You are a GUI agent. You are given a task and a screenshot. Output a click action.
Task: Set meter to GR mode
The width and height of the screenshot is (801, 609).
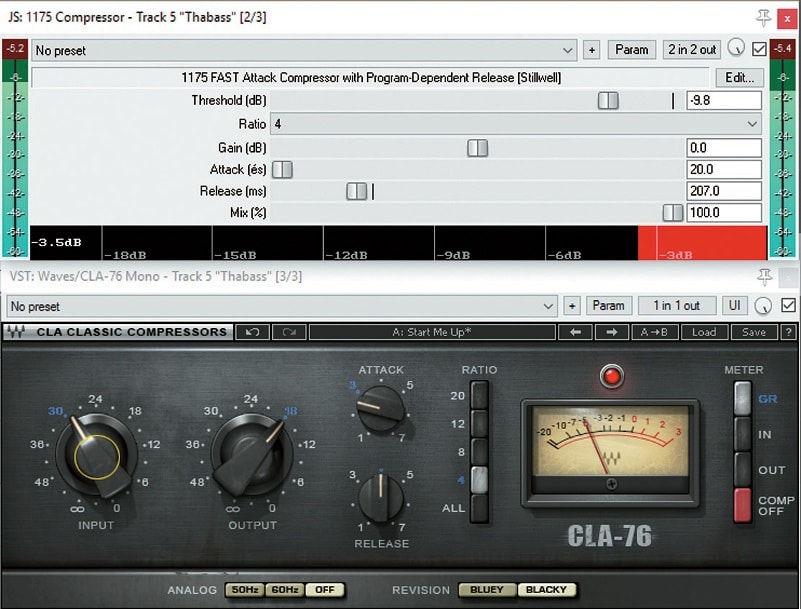(742, 399)
